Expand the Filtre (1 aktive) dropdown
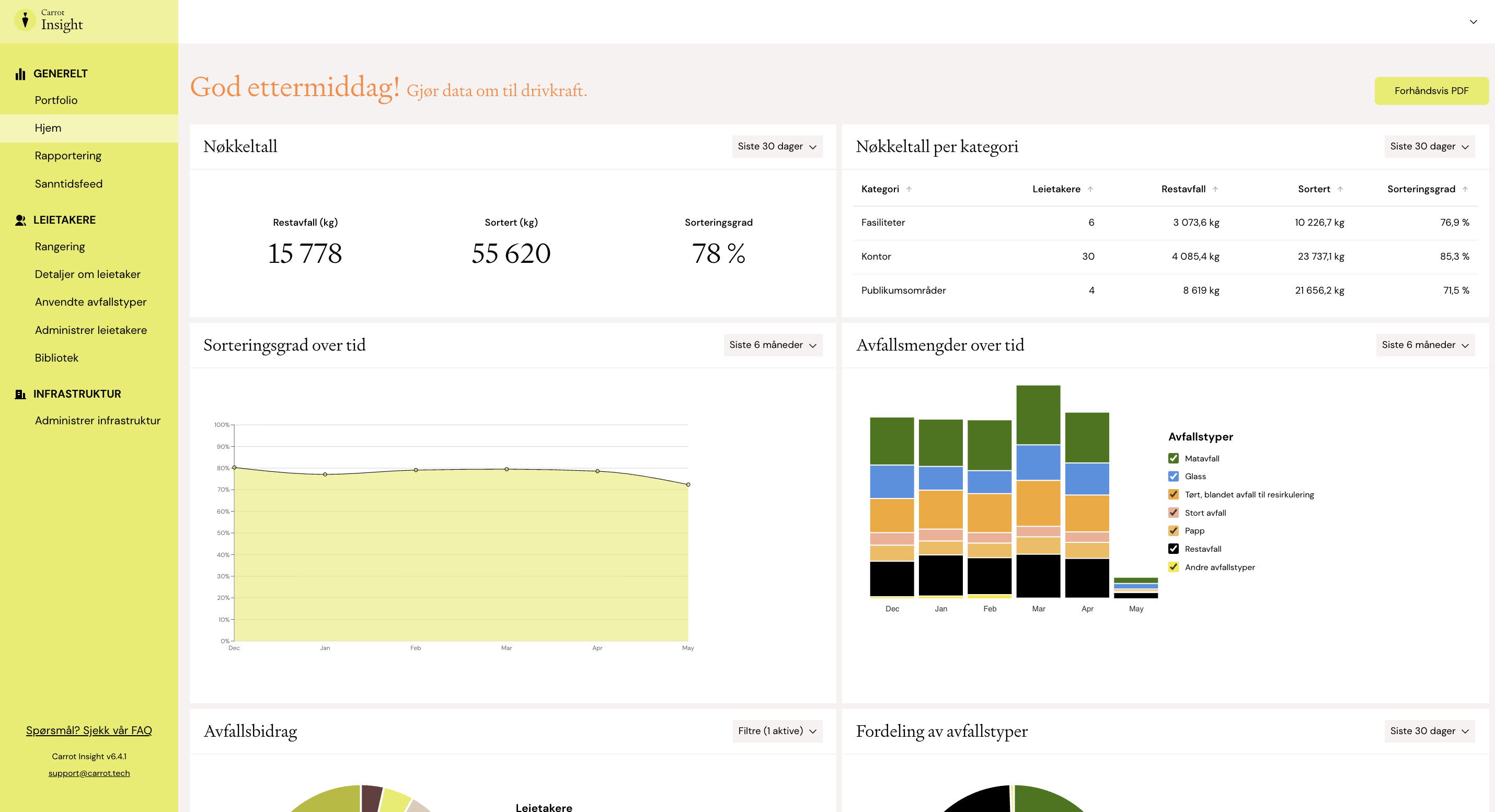The width and height of the screenshot is (1495, 812). (x=777, y=731)
